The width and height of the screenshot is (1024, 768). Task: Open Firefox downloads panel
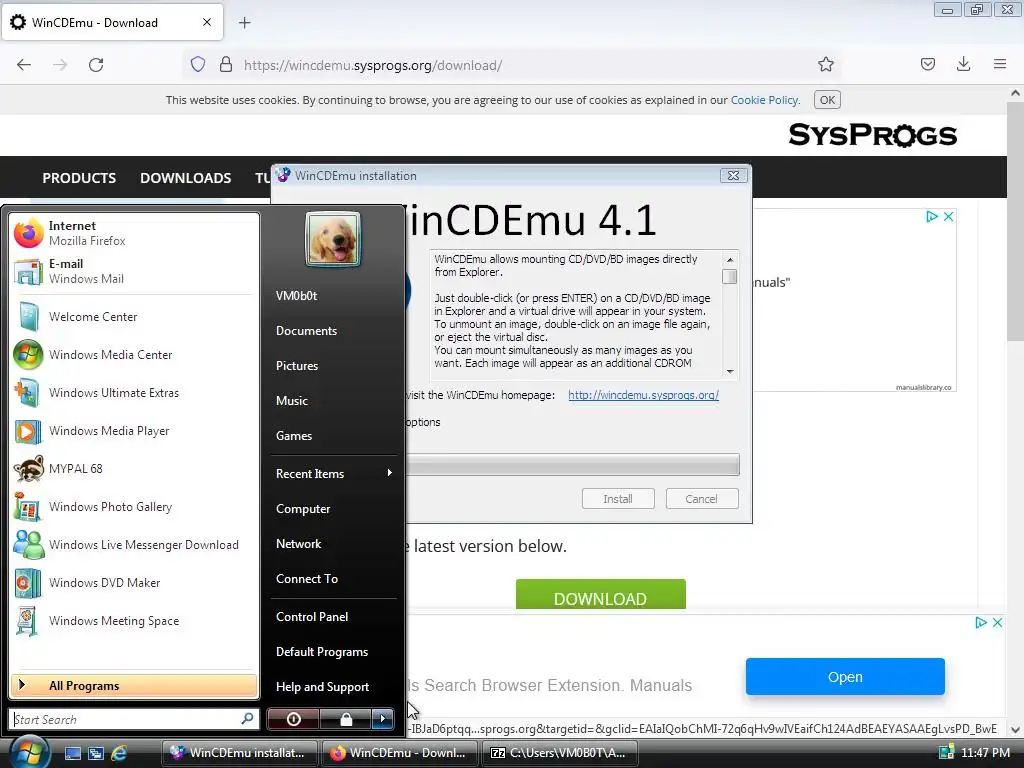coord(963,64)
